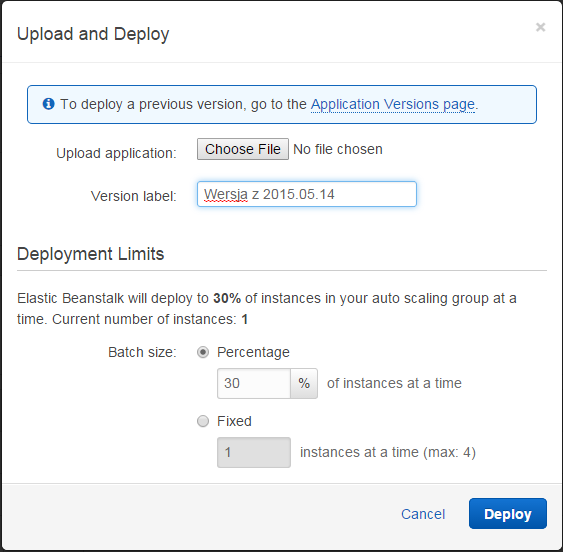Click the 'Batch size:' label
The width and height of the screenshot is (563, 552).
point(142,352)
